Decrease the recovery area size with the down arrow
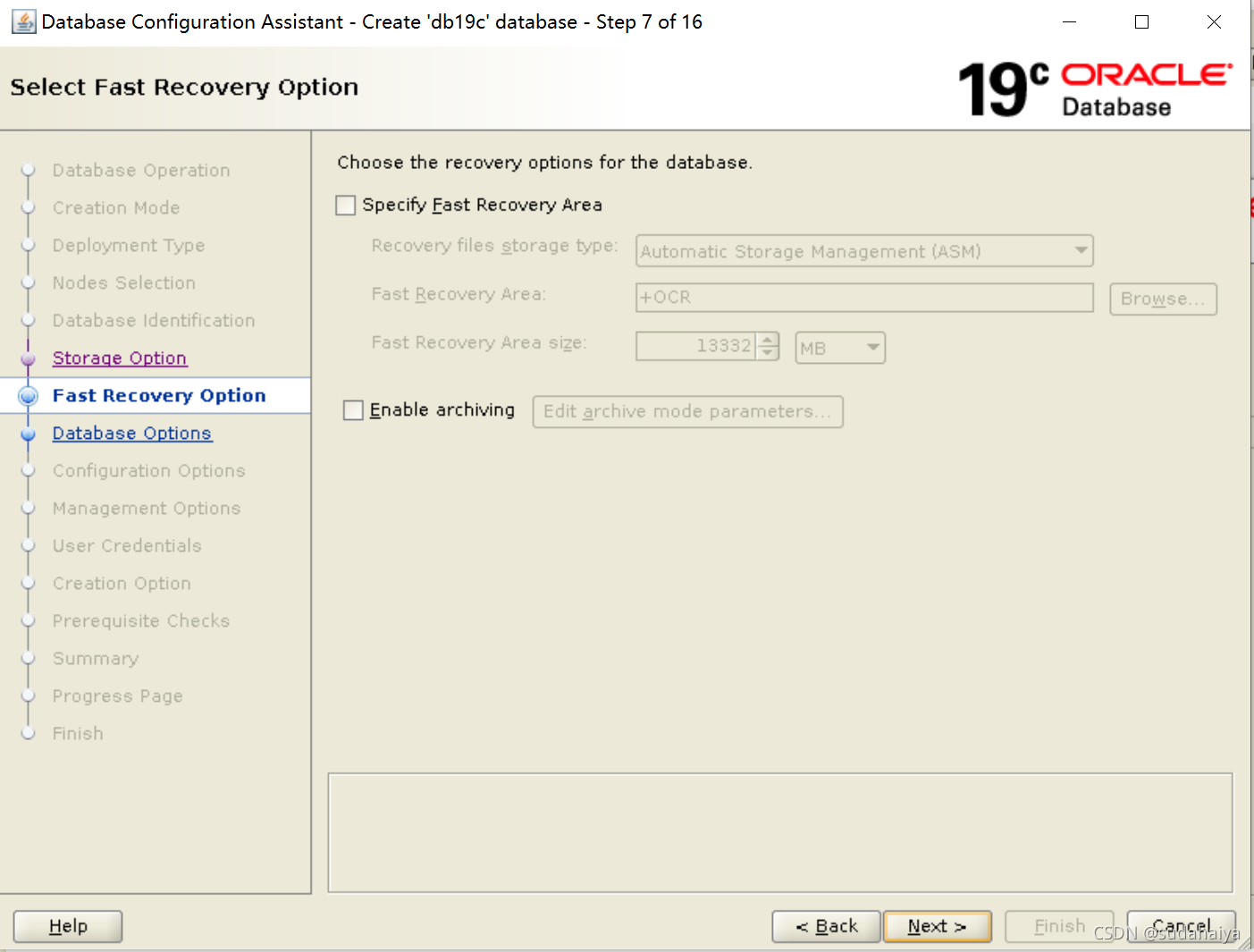Screen dimensions: 1254x952 click(768, 353)
